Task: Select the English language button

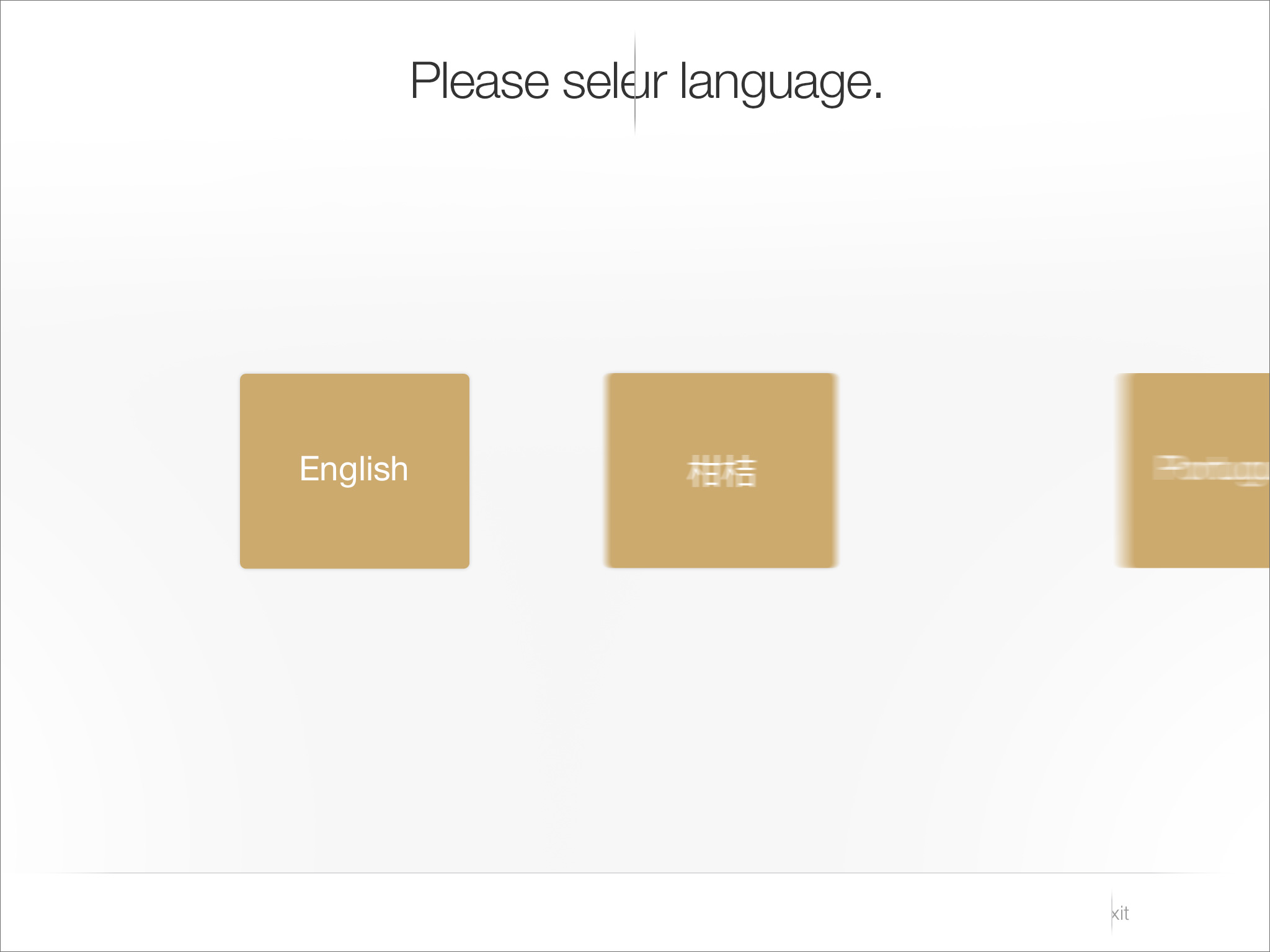Action: coord(354,470)
